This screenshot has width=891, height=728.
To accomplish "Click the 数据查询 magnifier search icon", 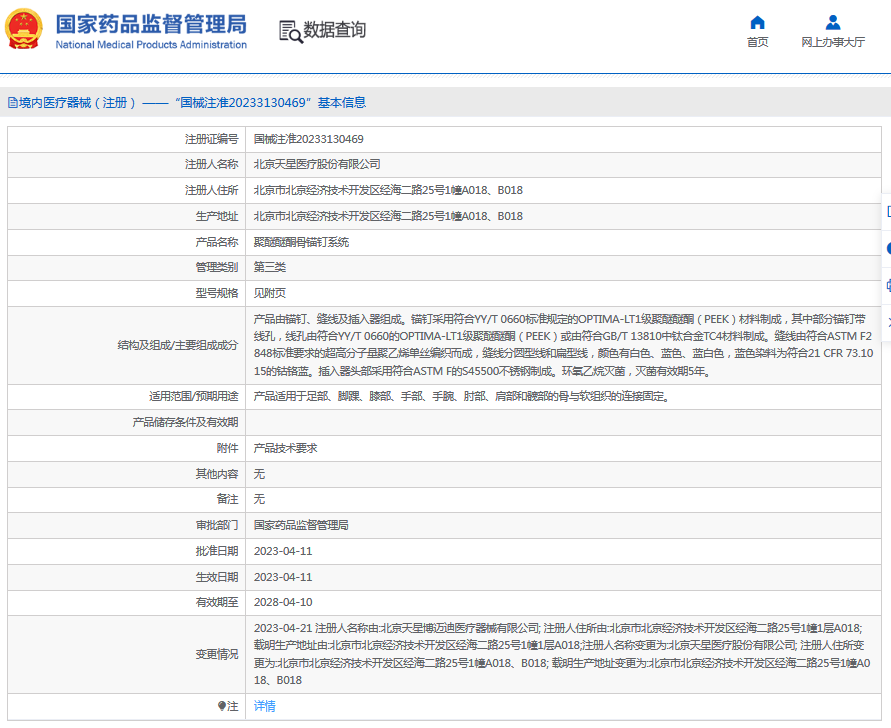I will point(291,30).
